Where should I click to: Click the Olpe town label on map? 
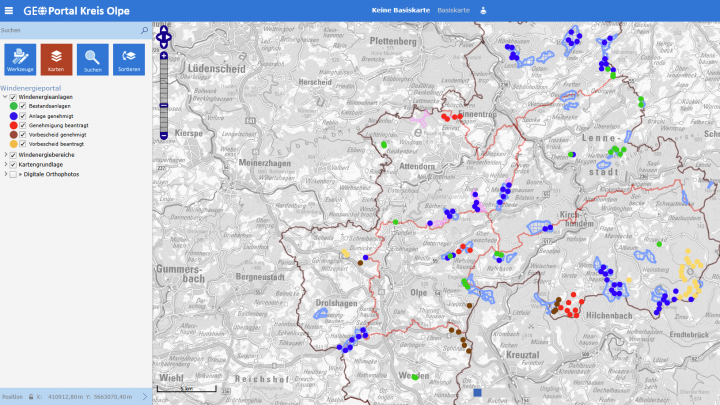pos(419,292)
